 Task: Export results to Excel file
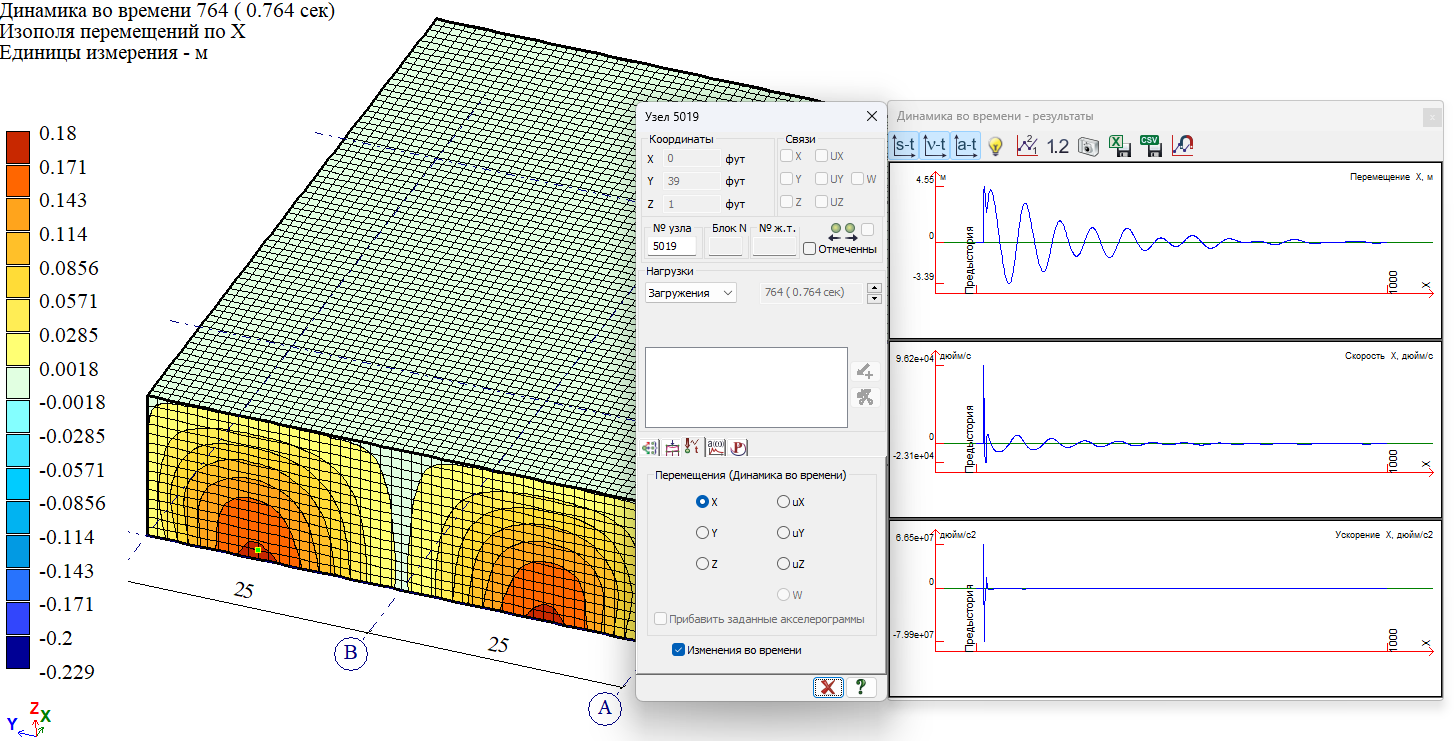1119,146
